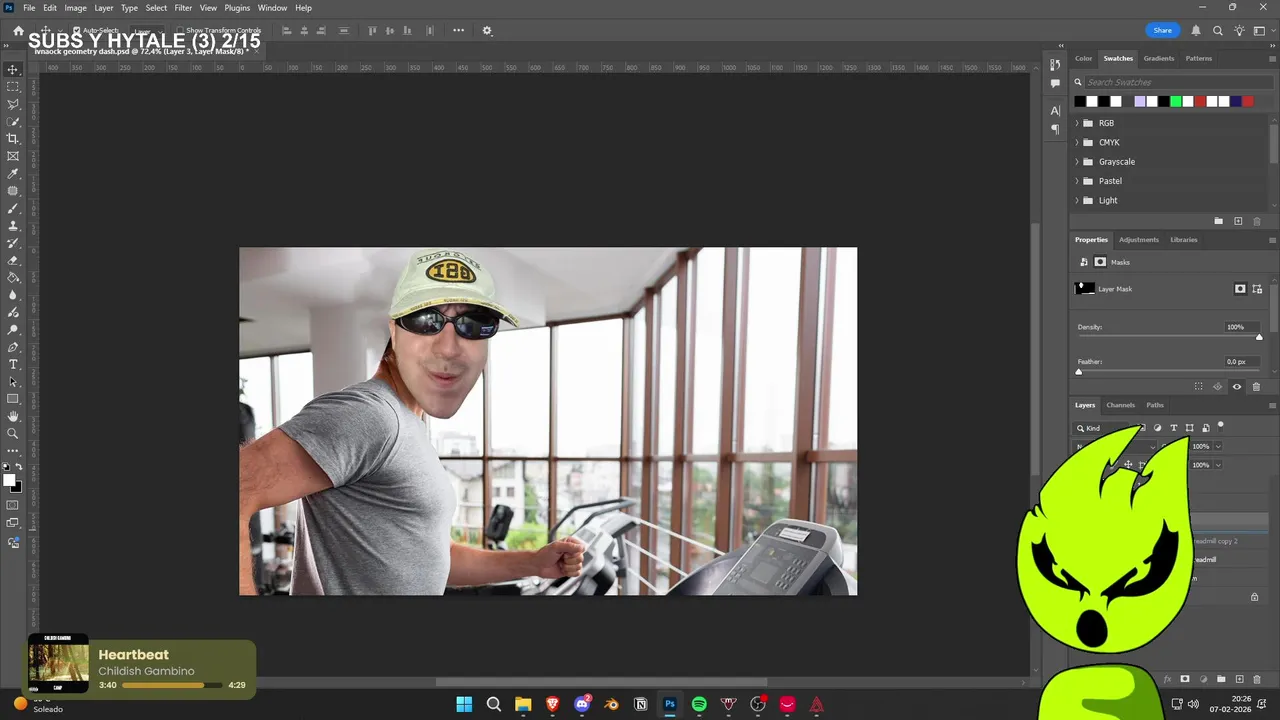Image resolution: width=1280 pixels, height=720 pixels.
Task: Select the Move tool
Action: (13, 69)
